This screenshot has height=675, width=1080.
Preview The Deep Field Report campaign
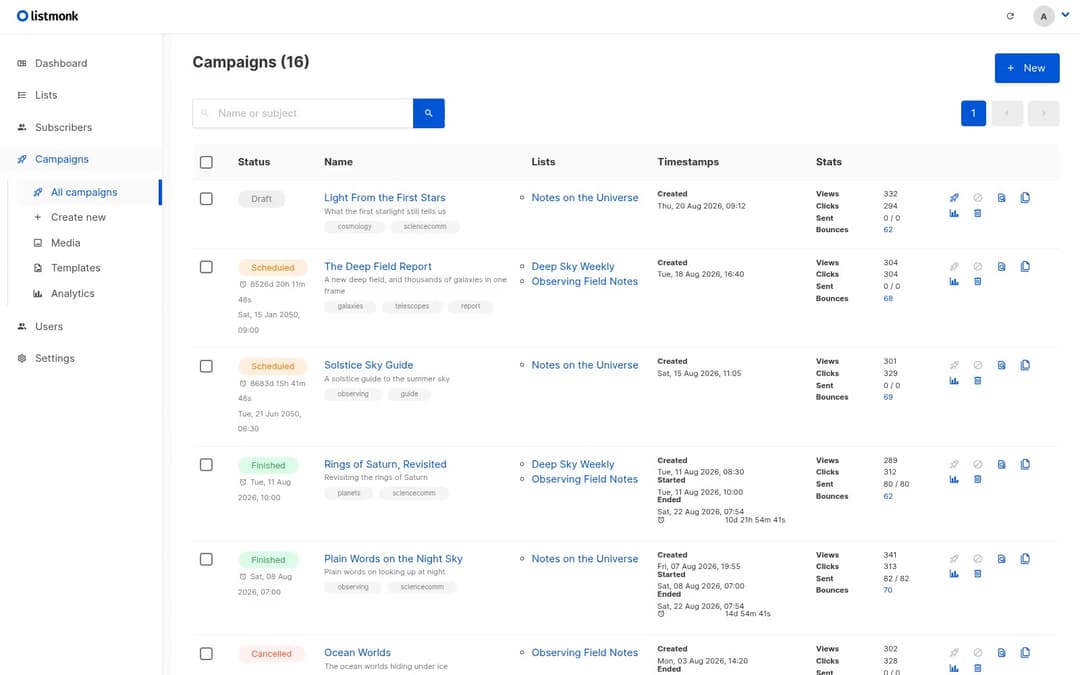tap(1001, 267)
